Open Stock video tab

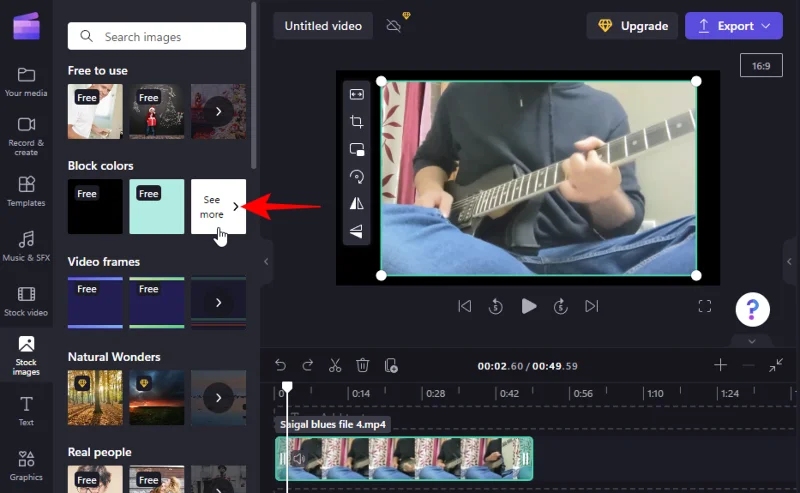(x=26, y=301)
